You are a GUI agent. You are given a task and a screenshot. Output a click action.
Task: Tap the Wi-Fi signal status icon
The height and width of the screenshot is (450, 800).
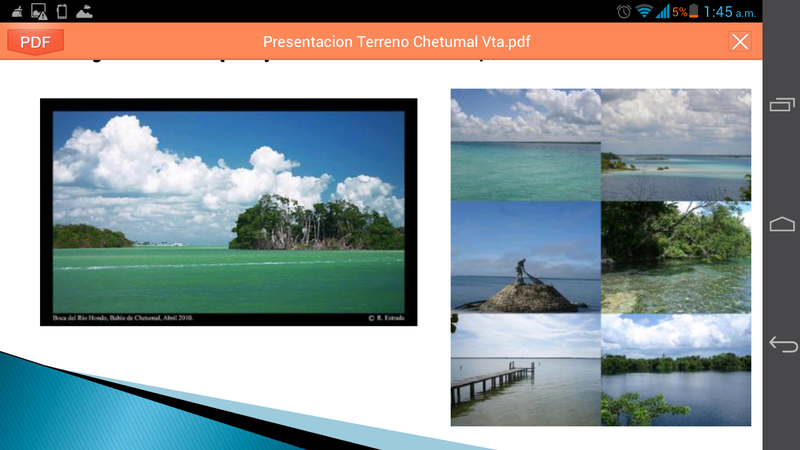pos(644,11)
